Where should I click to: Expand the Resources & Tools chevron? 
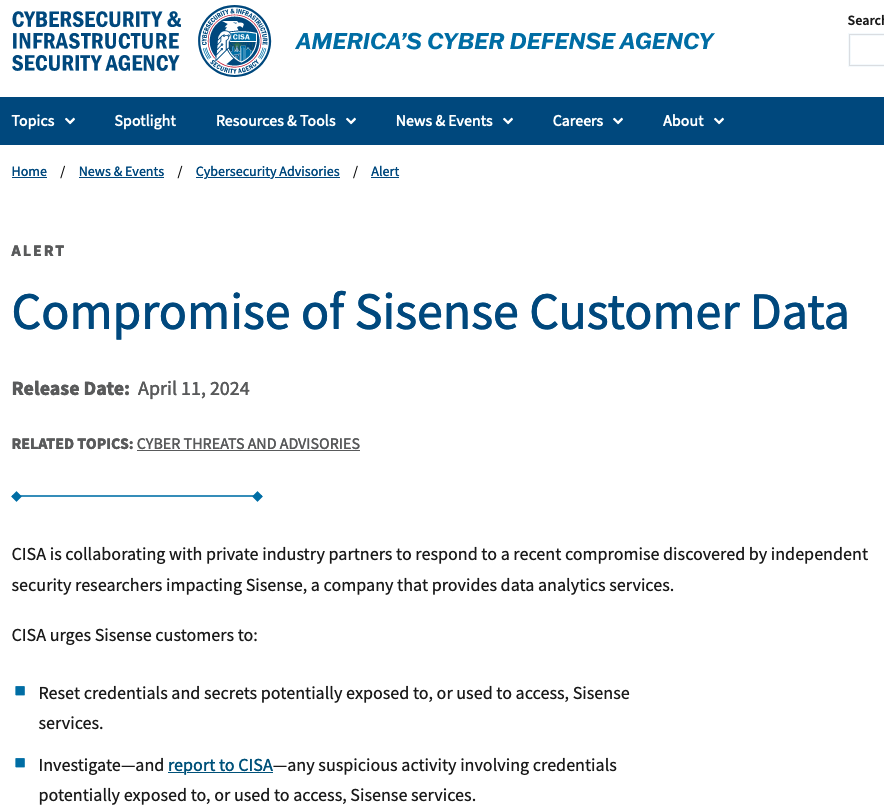(x=351, y=121)
